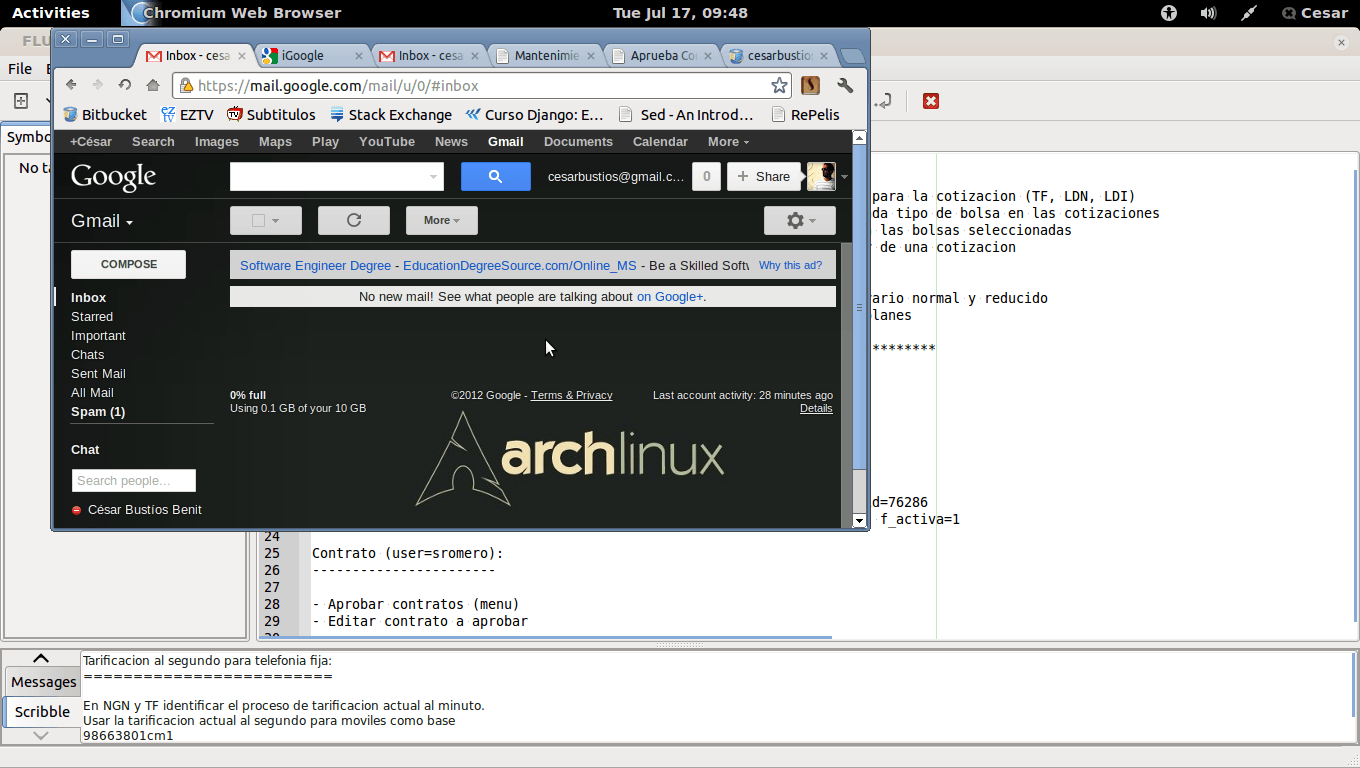Click the network status icon in top panel
Viewport: 1360px width, 768px height.
(1249, 13)
